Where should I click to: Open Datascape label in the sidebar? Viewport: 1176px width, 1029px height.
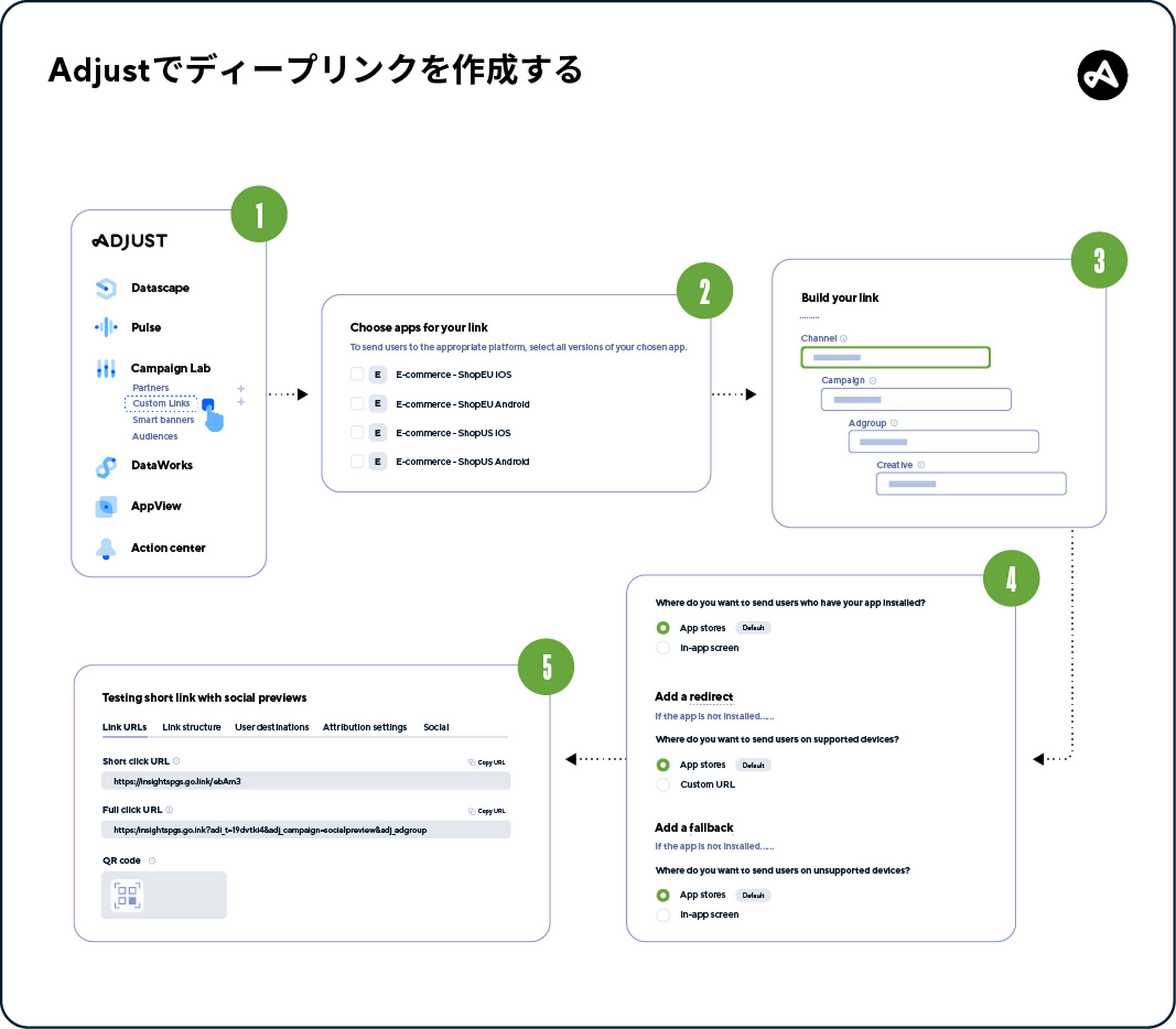[160, 288]
